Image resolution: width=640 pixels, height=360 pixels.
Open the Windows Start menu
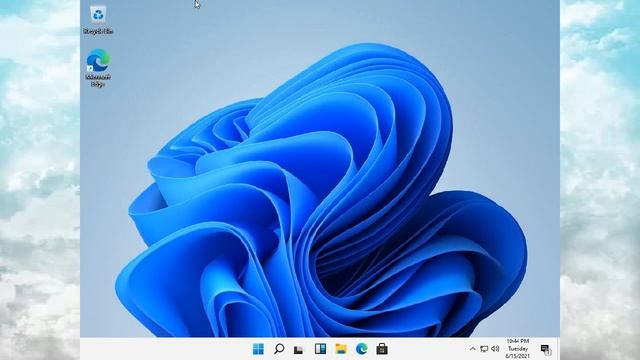point(258,349)
